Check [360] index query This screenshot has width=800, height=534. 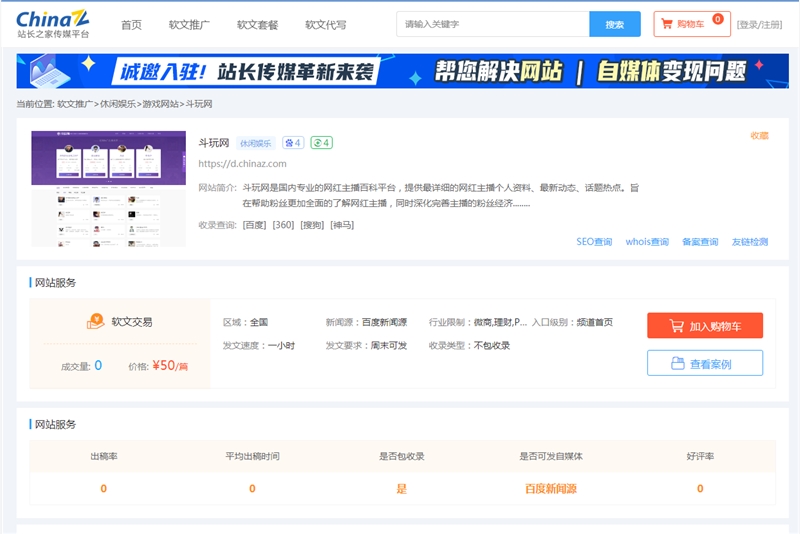coord(283,225)
